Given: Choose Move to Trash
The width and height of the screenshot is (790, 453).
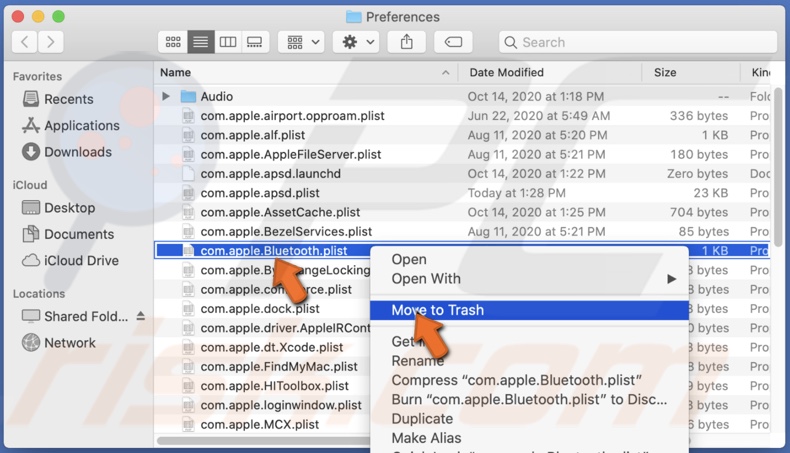Looking at the screenshot, I should pos(530,310).
